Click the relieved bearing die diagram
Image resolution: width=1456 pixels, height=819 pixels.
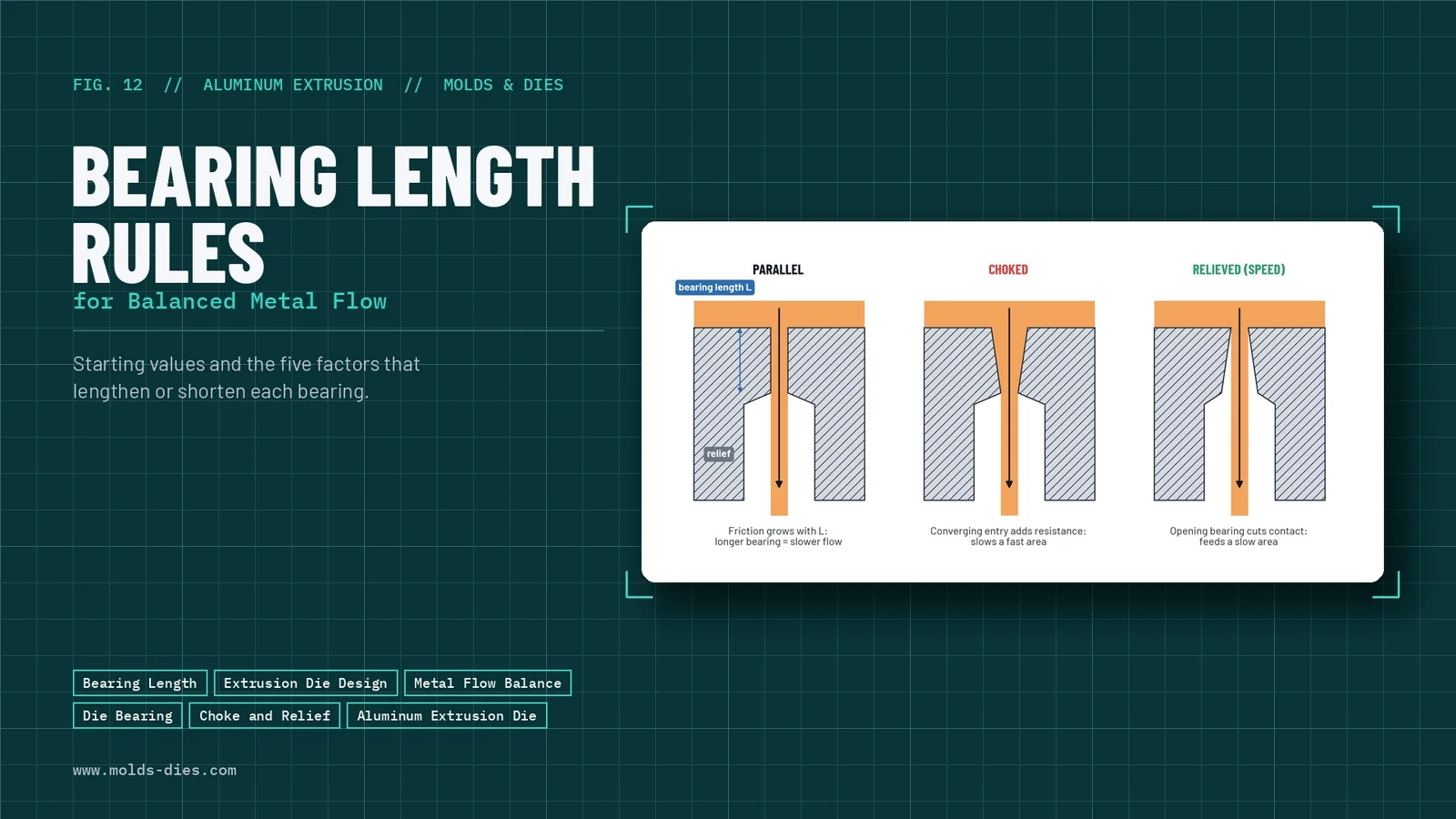1239,408
